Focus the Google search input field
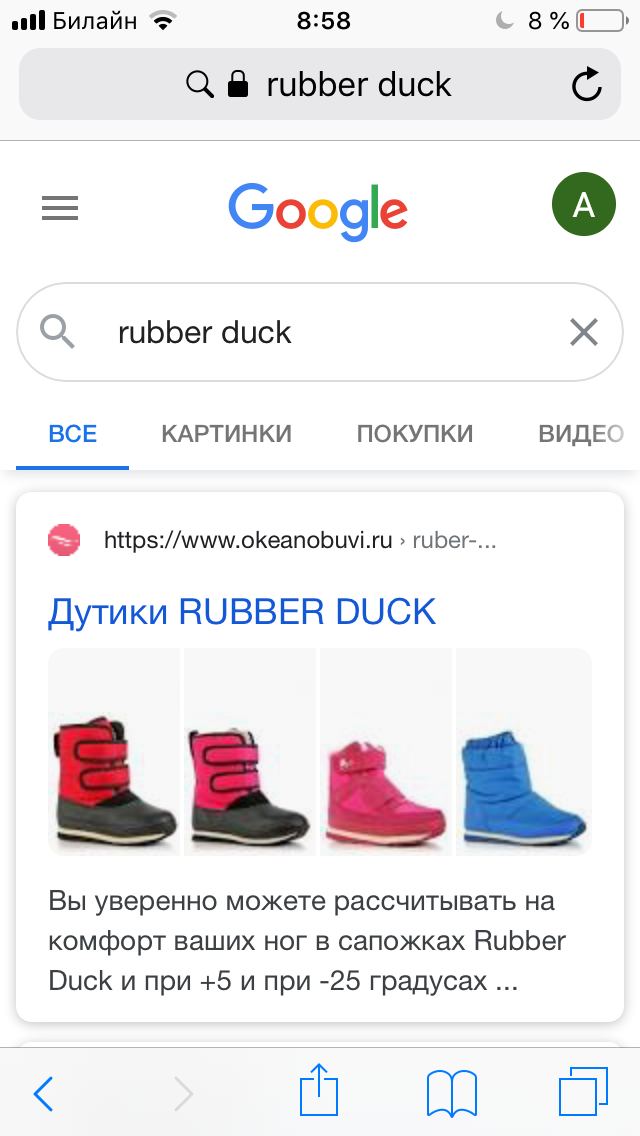Screen dimensions: 640x1136 pyautogui.click(x=320, y=333)
